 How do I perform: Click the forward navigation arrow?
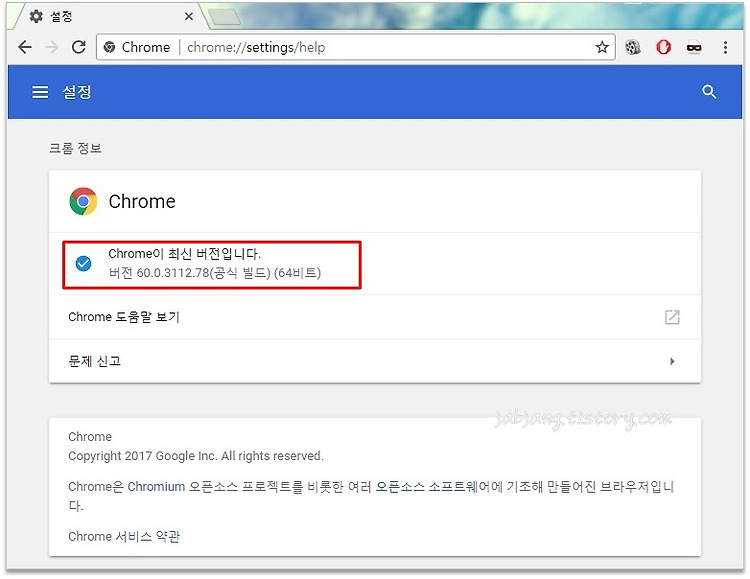tap(52, 47)
